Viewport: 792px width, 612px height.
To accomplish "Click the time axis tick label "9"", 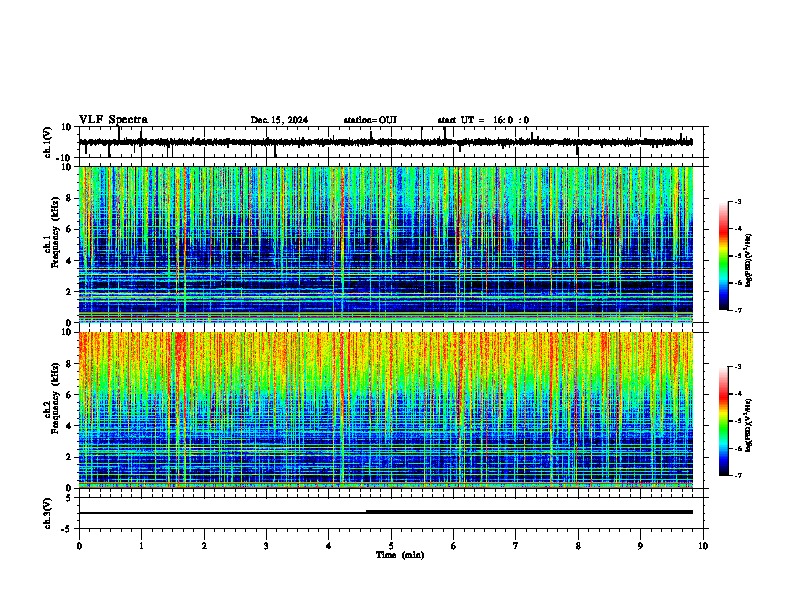I will (640, 546).
